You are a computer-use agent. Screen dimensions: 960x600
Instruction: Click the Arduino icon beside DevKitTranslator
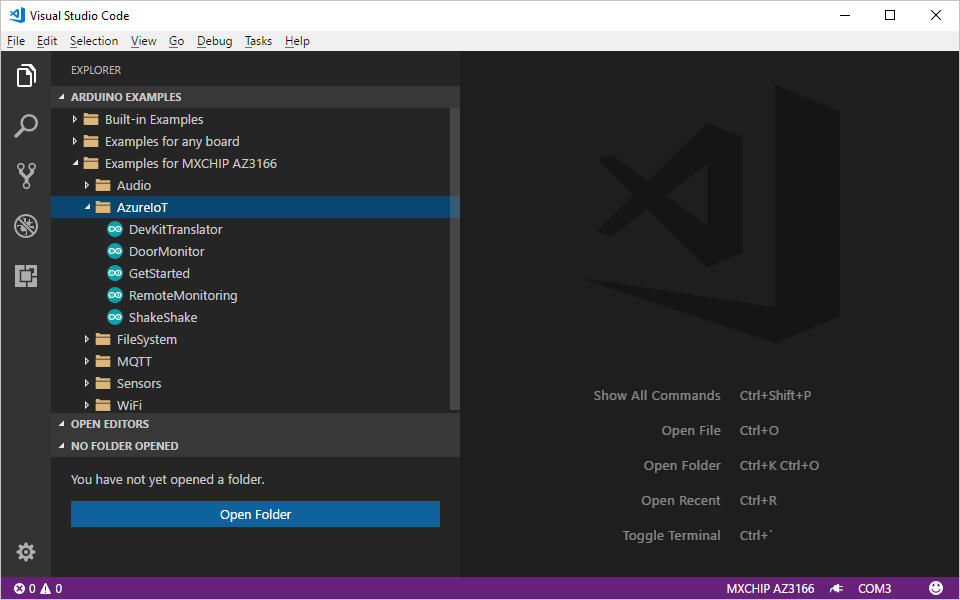[114, 230]
